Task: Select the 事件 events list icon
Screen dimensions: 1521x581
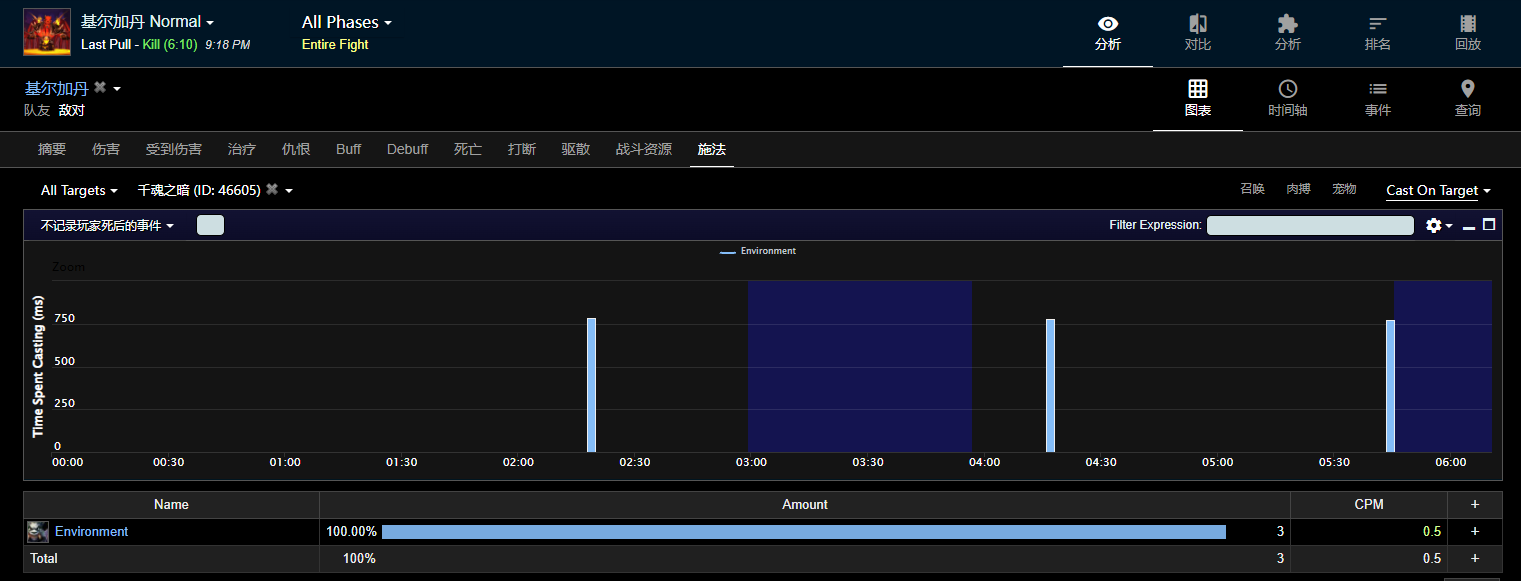Action: pos(1377,98)
